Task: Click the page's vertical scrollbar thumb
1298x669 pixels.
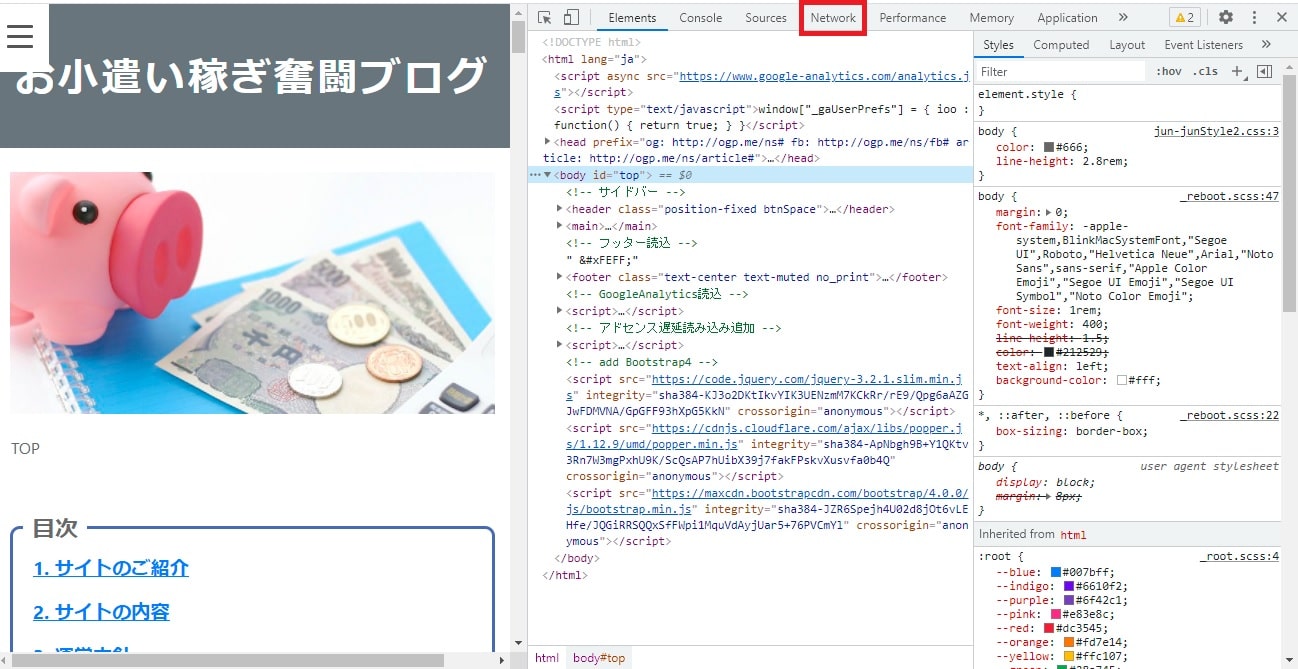Action: coord(518,38)
